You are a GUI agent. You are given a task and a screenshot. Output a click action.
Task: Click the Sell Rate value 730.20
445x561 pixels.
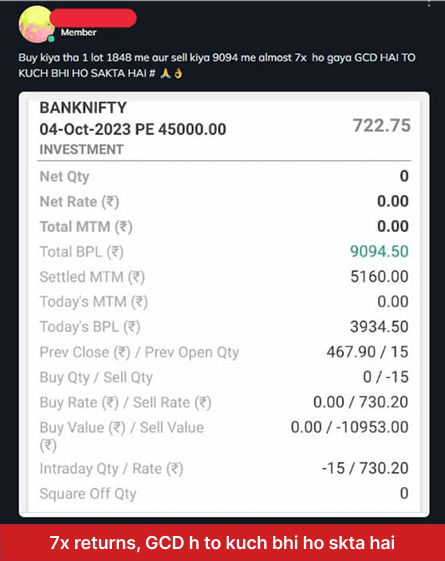tap(384, 402)
